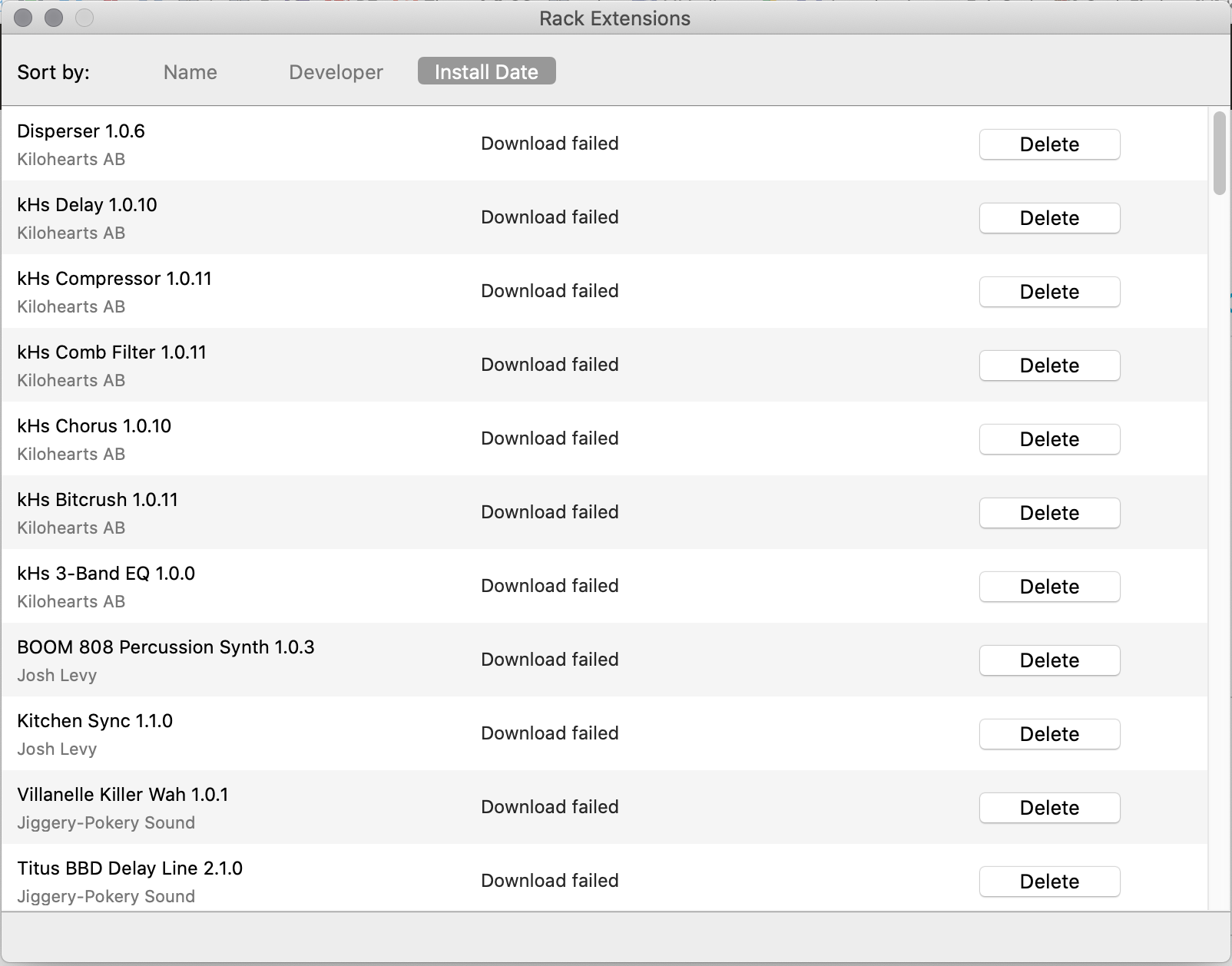This screenshot has height=966, width=1232.
Task: Select the Install Date sort option
Action: click(x=487, y=71)
